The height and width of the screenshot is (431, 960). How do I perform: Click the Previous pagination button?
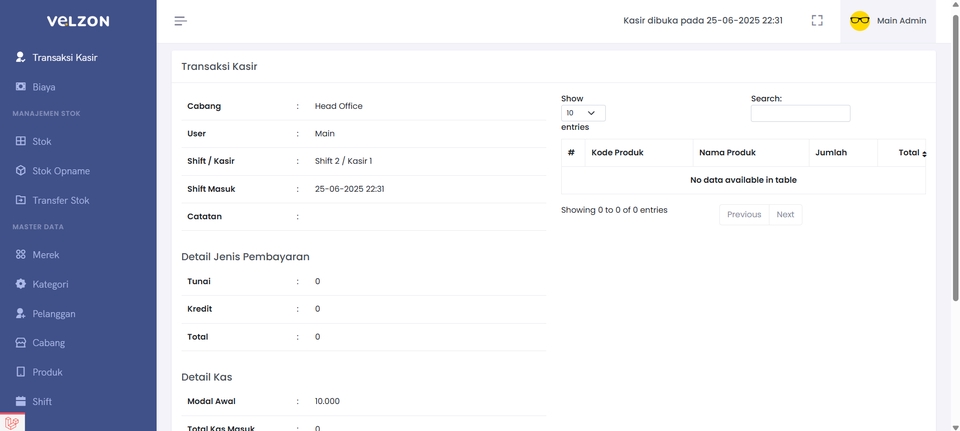point(744,214)
